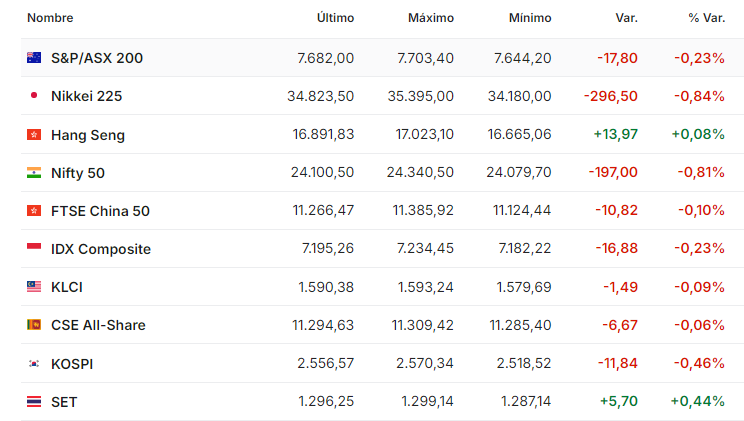Sort by the Máximo column header

point(431,18)
